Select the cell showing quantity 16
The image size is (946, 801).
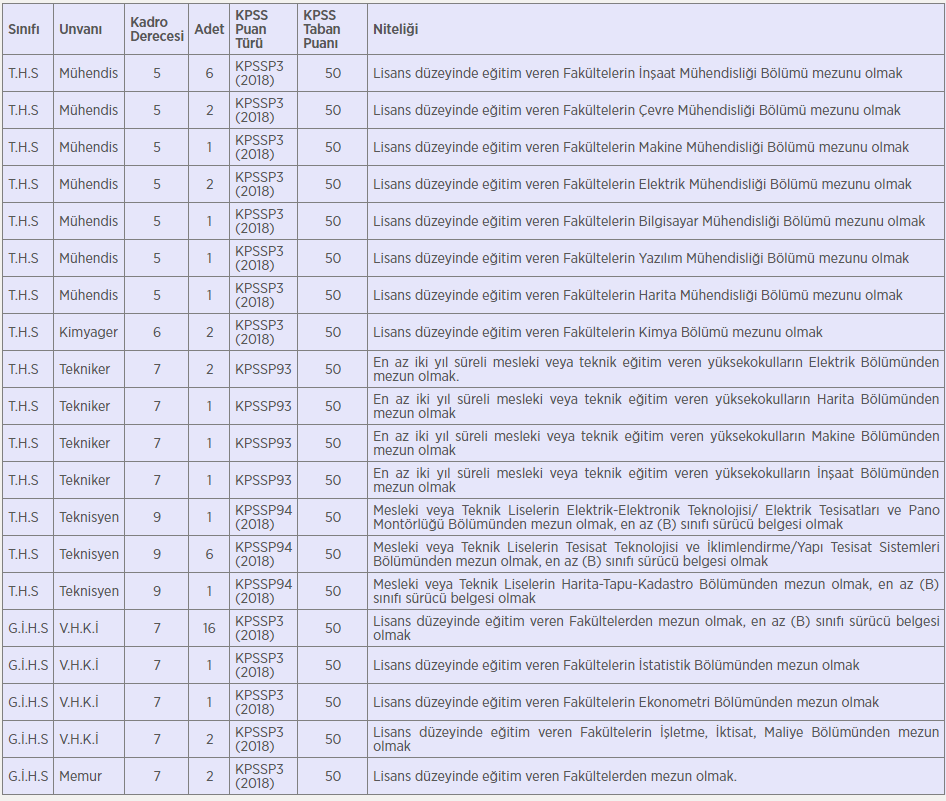[x=209, y=628]
